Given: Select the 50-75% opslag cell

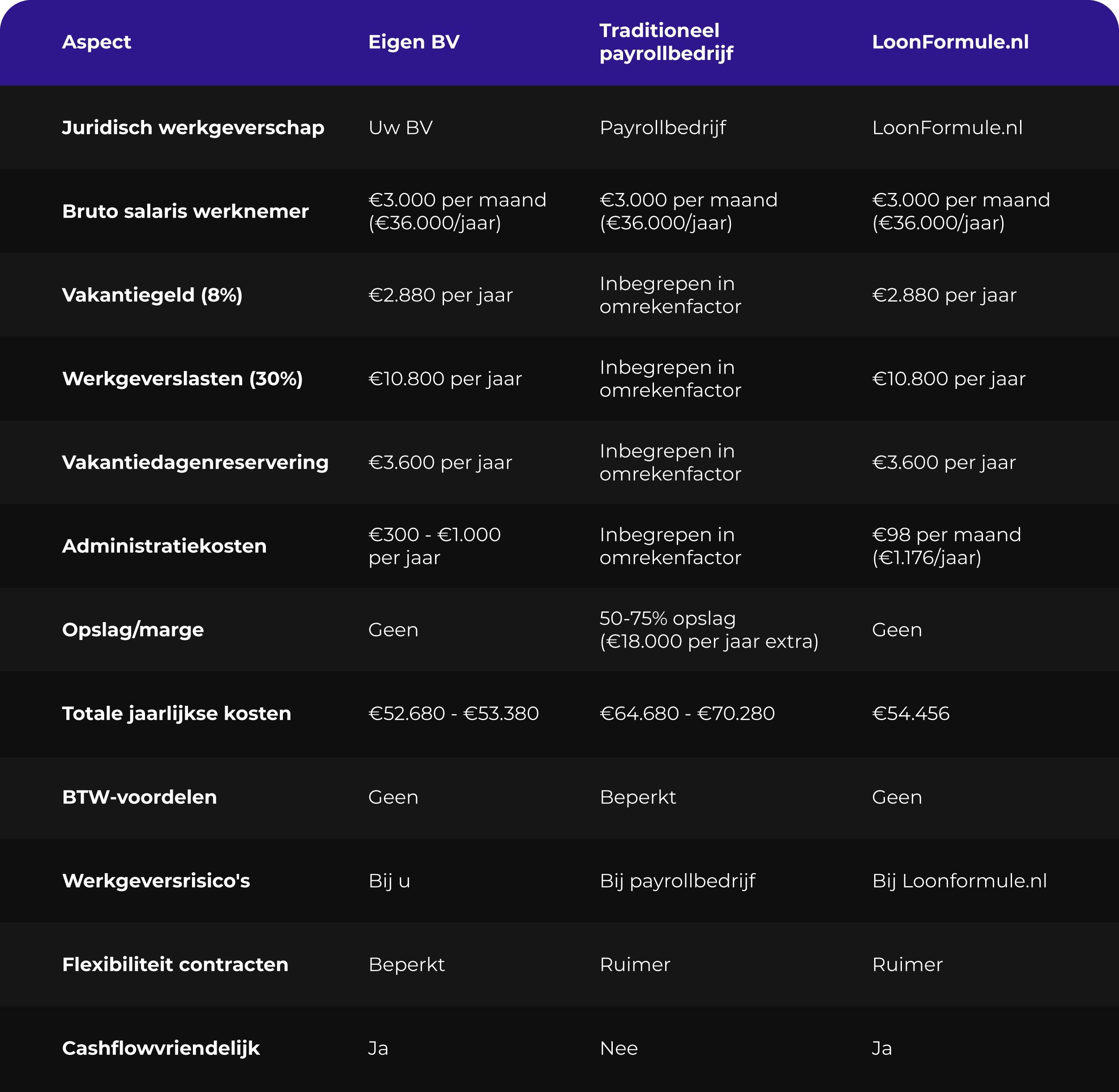Looking at the screenshot, I should 709,630.
